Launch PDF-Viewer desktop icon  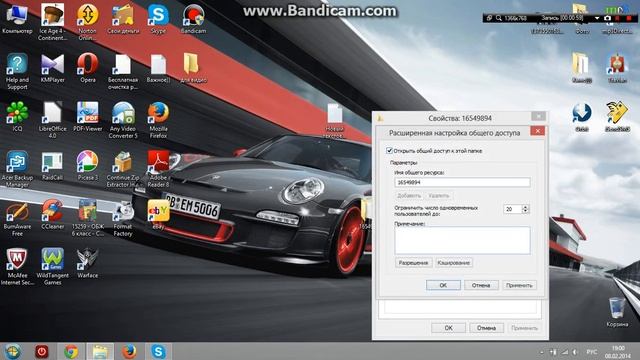coord(87,117)
